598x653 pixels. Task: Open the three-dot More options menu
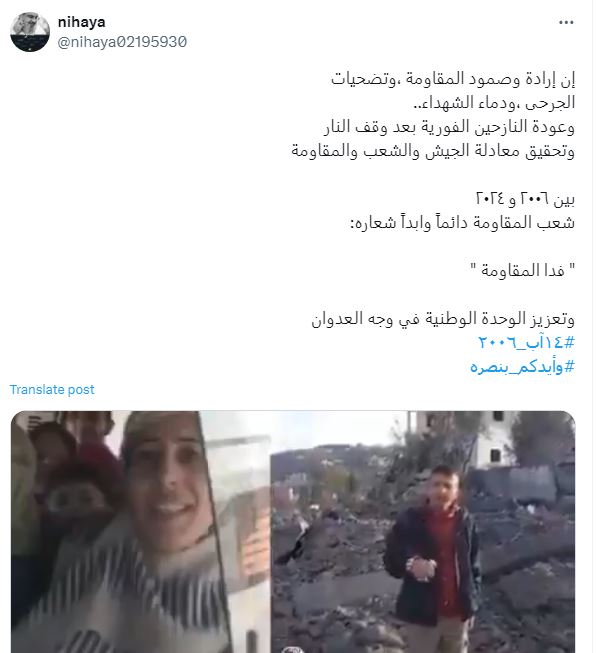pos(566,22)
